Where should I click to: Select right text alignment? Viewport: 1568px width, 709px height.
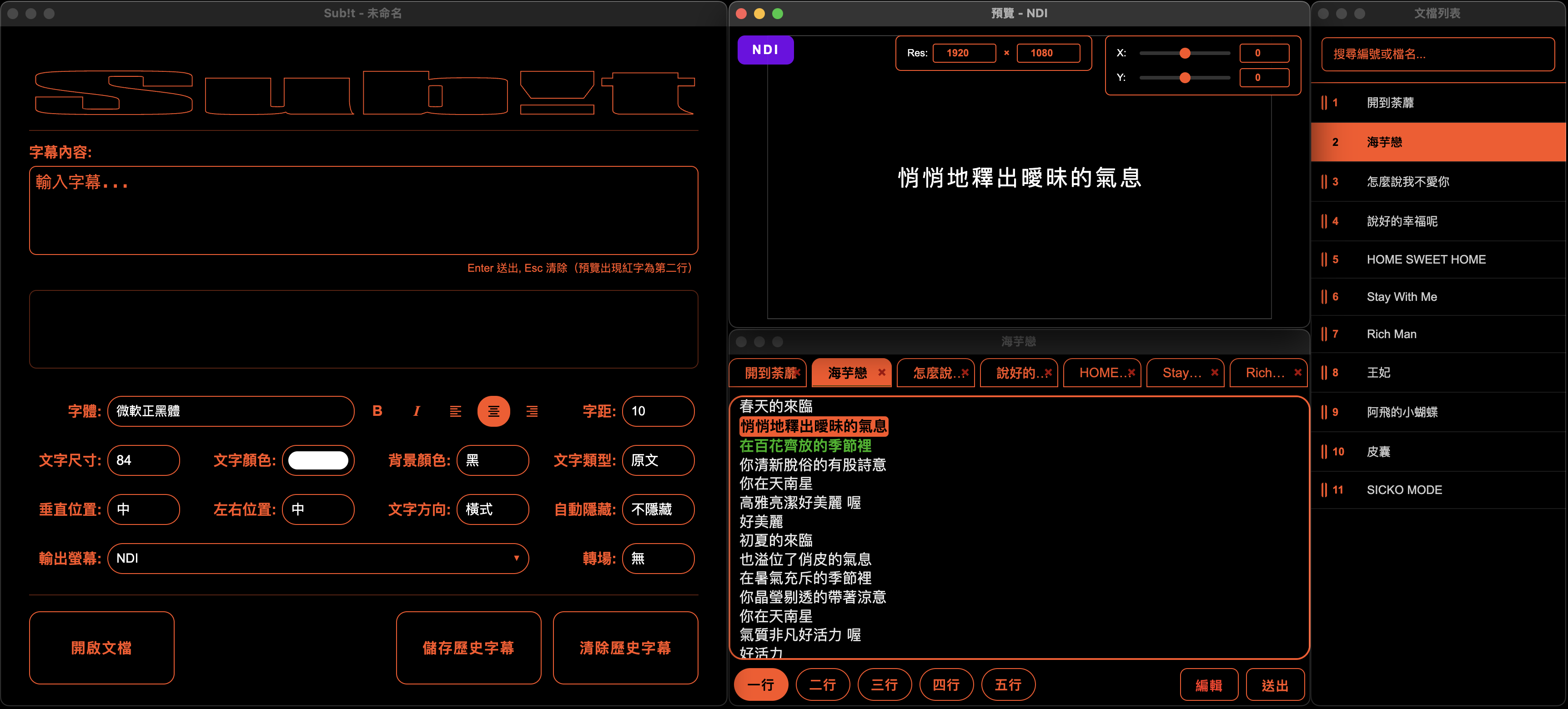tap(532, 411)
